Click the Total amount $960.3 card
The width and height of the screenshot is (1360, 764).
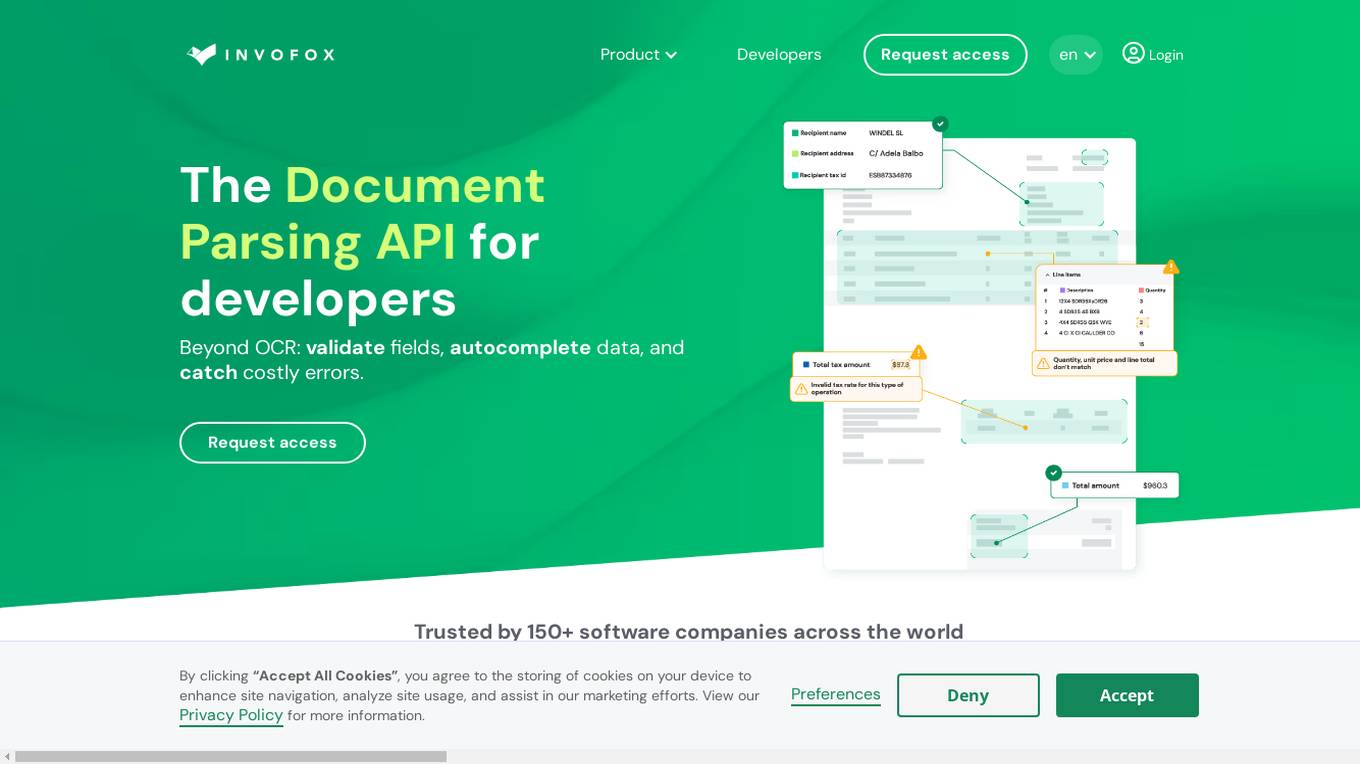pos(1115,485)
